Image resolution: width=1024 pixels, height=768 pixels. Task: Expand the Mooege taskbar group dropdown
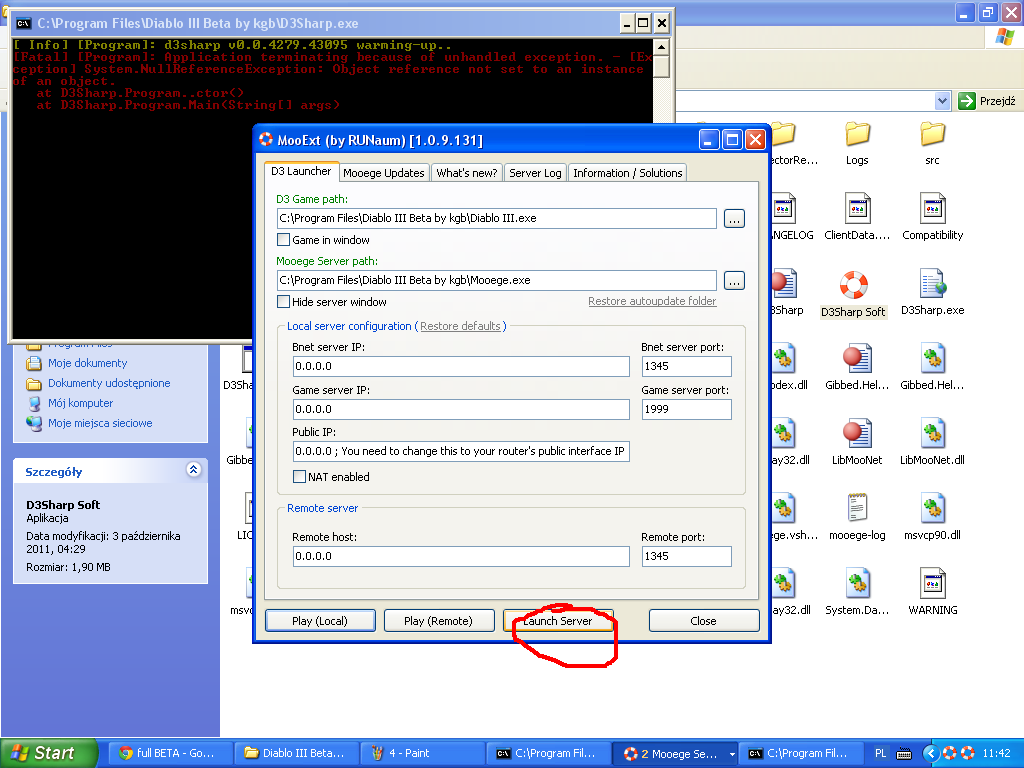732,754
